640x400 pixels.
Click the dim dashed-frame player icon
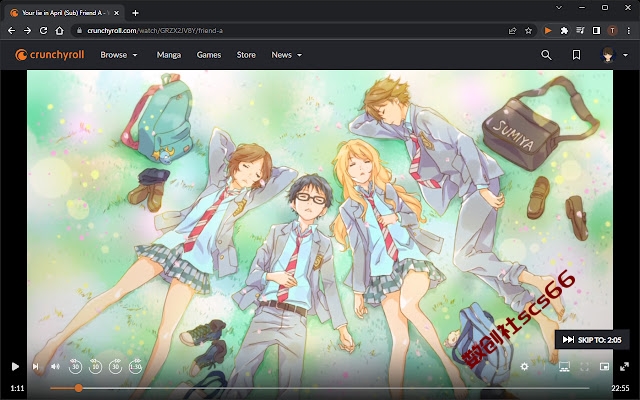tap(584, 367)
